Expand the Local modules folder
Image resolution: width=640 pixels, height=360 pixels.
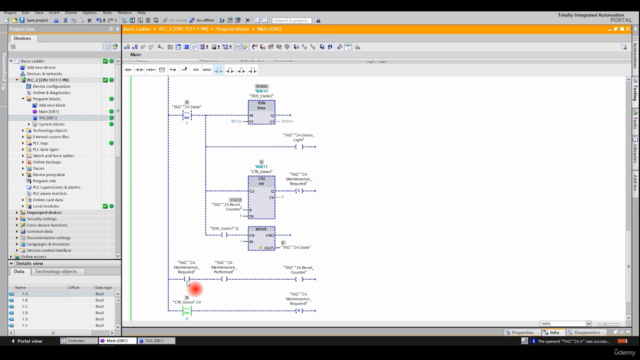point(23,206)
